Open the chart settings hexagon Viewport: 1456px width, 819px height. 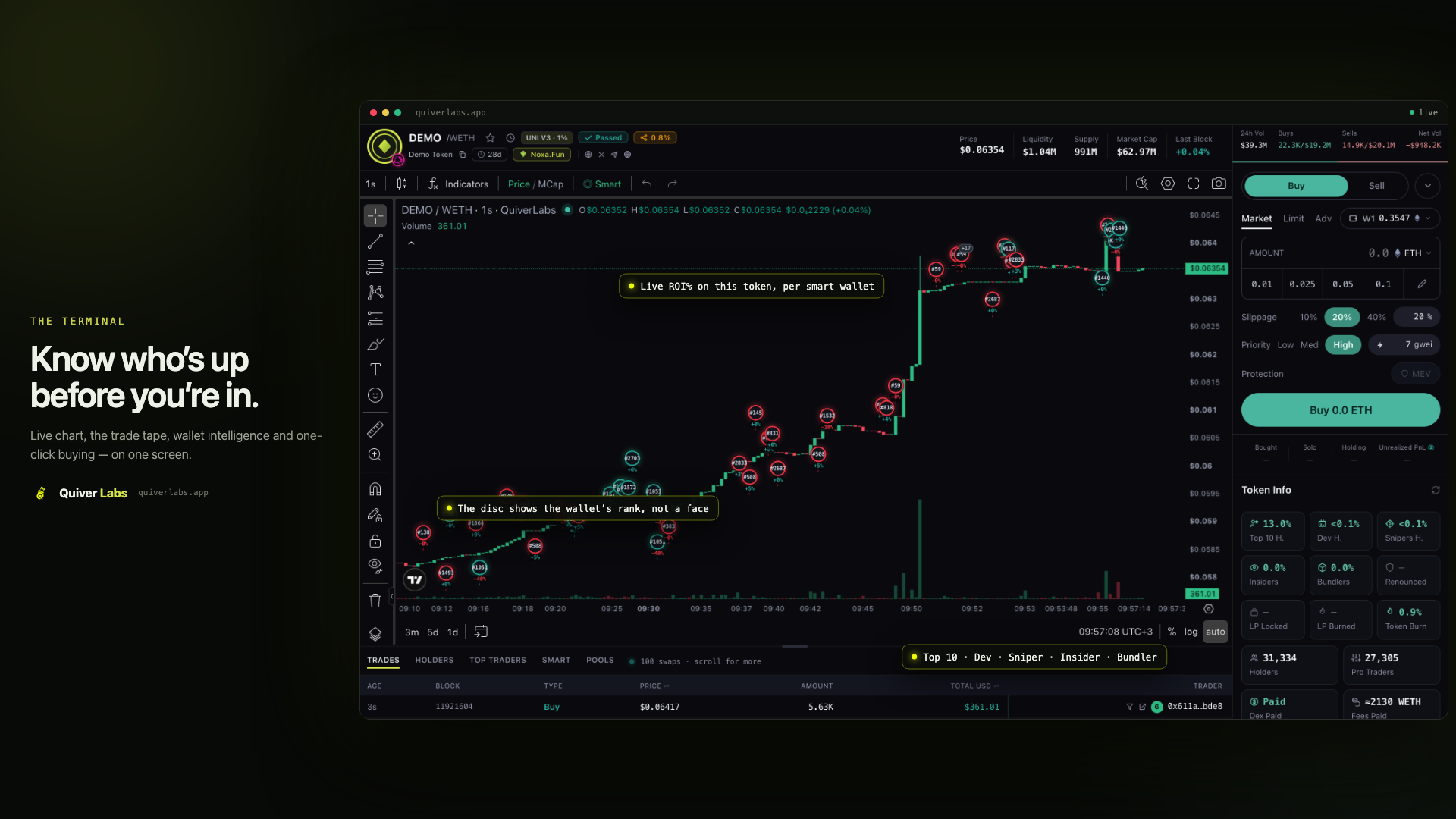click(1168, 184)
